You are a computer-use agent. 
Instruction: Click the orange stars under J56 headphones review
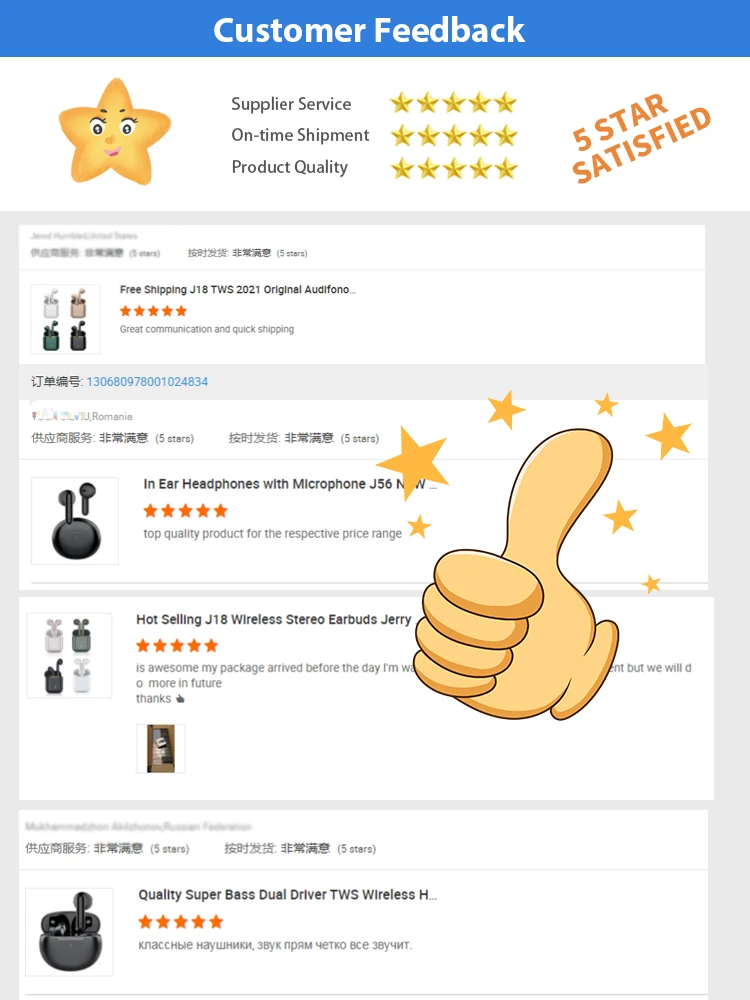click(x=186, y=511)
